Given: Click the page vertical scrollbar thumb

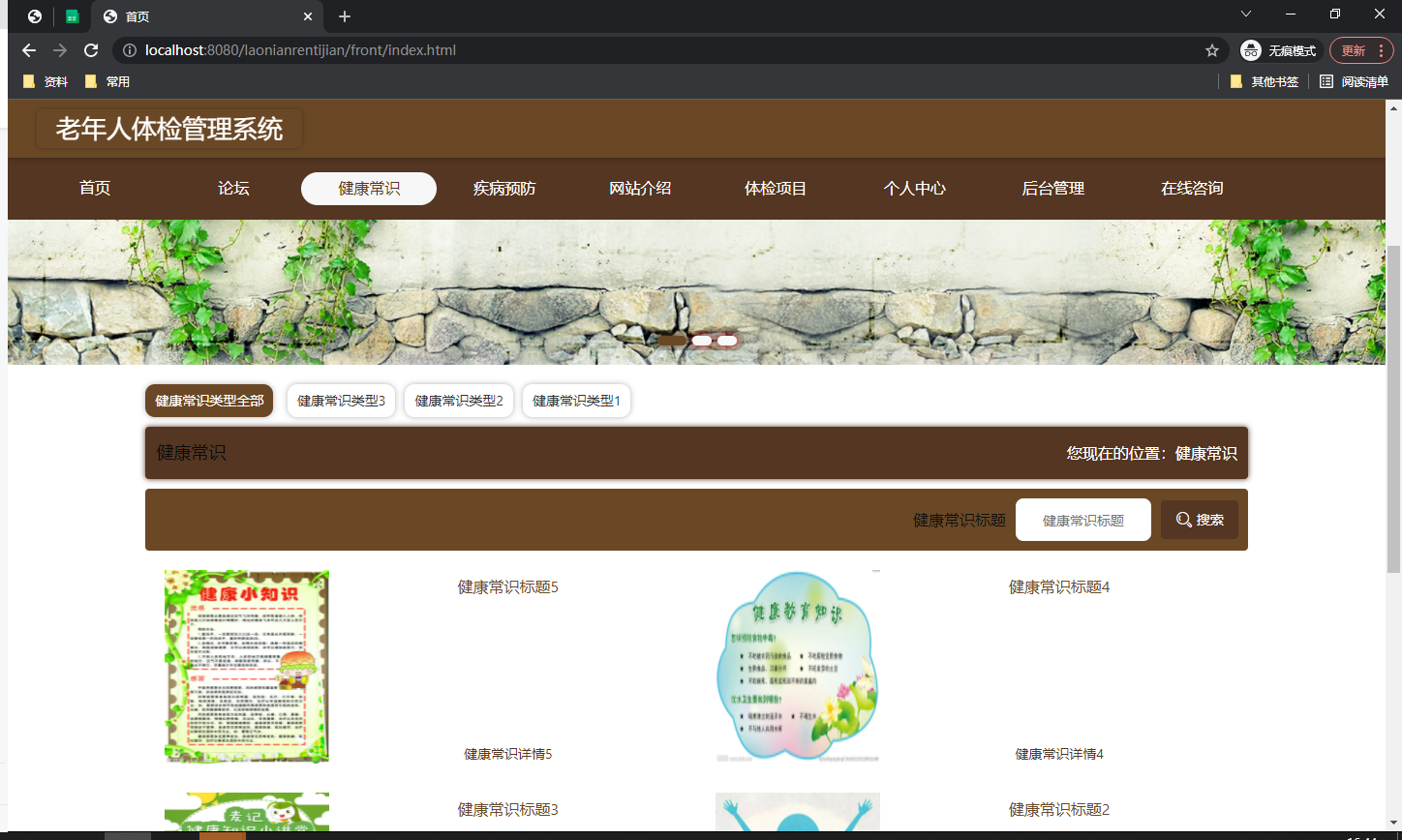Looking at the screenshot, I should 1393,409.
